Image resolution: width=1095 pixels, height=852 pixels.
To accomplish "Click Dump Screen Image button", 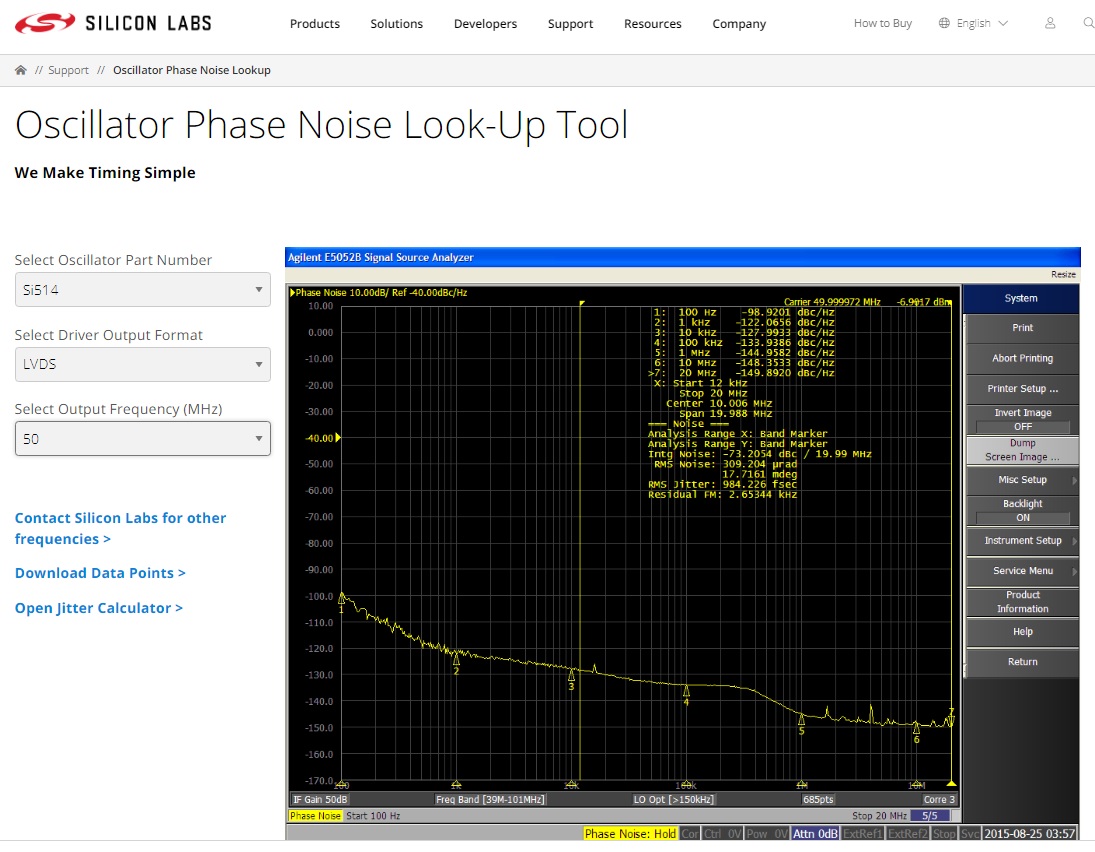I will (x=1022, y=450).
